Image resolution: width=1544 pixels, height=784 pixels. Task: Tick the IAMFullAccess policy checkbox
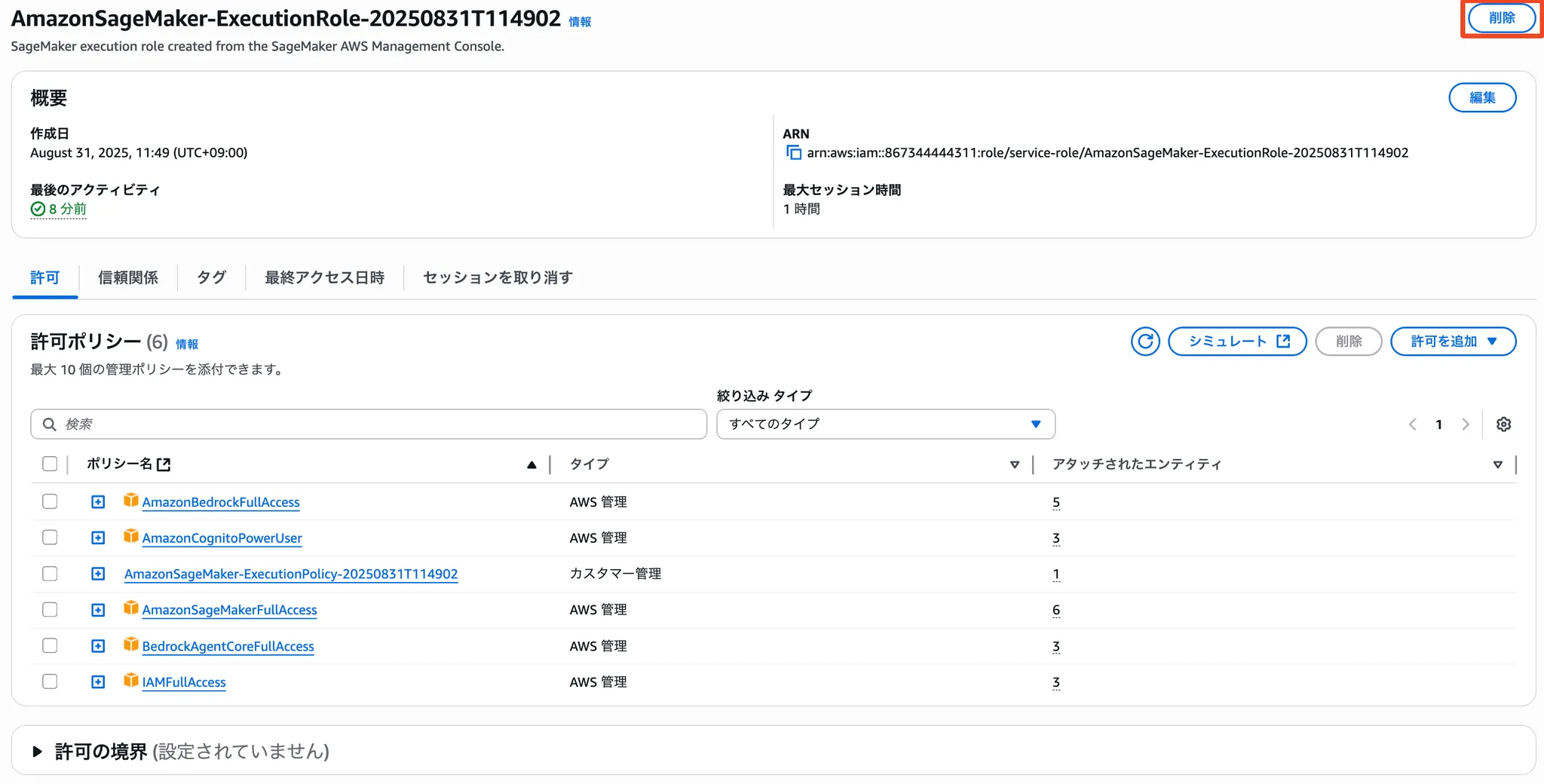click(50, 681)
